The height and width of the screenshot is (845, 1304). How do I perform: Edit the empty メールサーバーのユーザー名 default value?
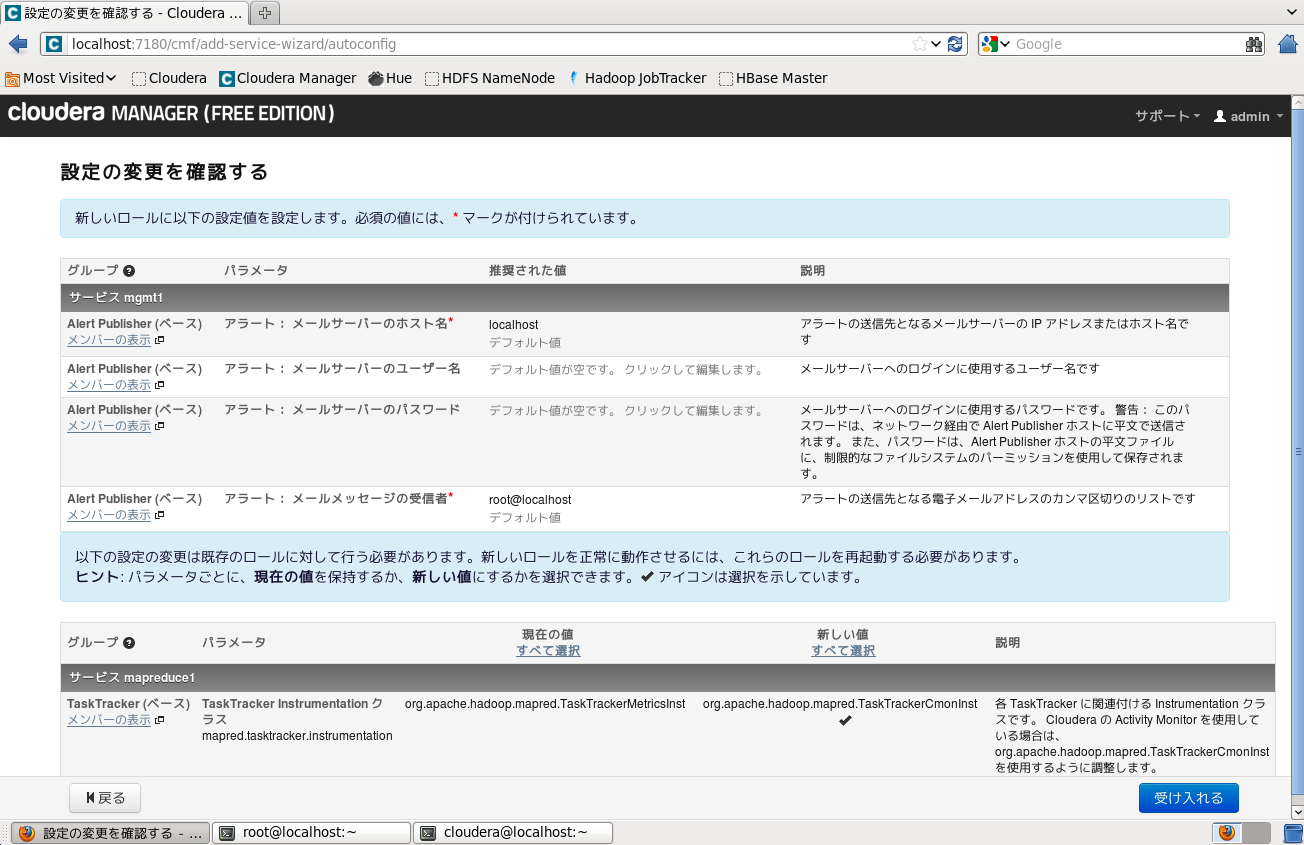[x=626, y=370]
